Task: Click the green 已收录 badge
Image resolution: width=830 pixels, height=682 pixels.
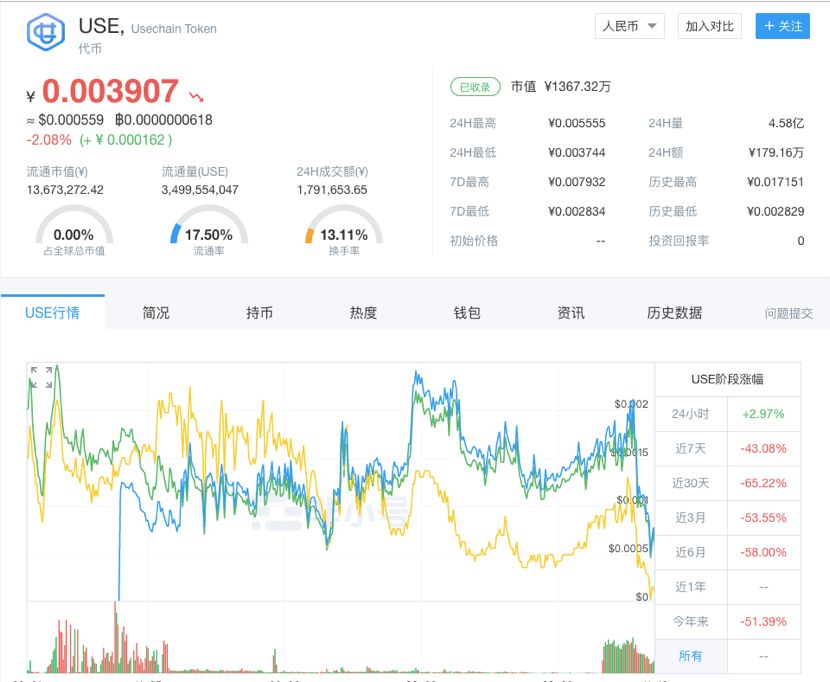Action: click(475, 87)
